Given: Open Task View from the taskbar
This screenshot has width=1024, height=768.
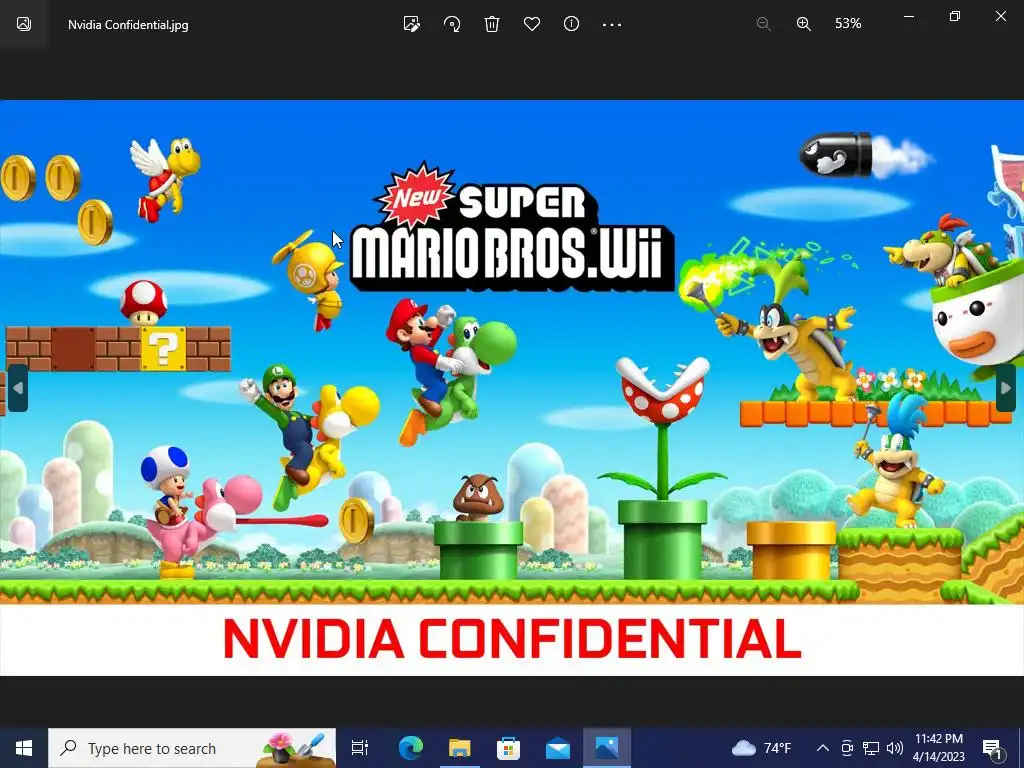Looking at the screenshot, I should click(360, 748).
